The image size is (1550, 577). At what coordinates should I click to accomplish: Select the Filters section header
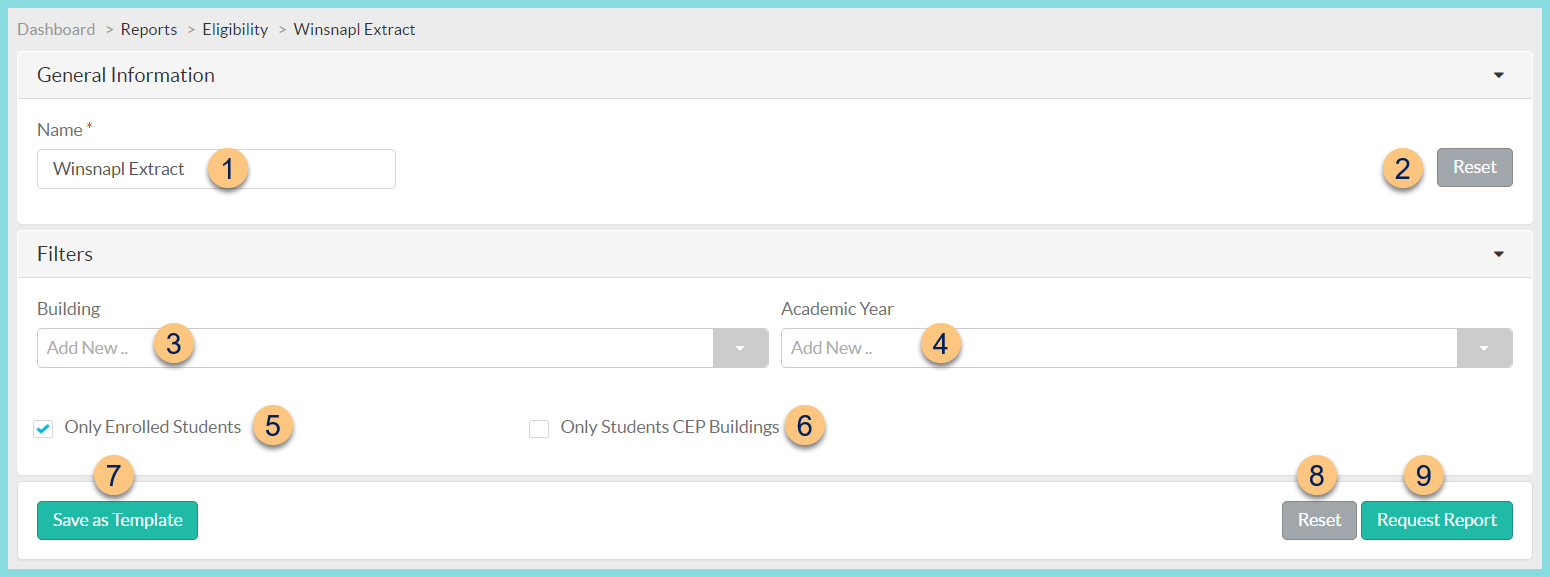click(64, 253)
